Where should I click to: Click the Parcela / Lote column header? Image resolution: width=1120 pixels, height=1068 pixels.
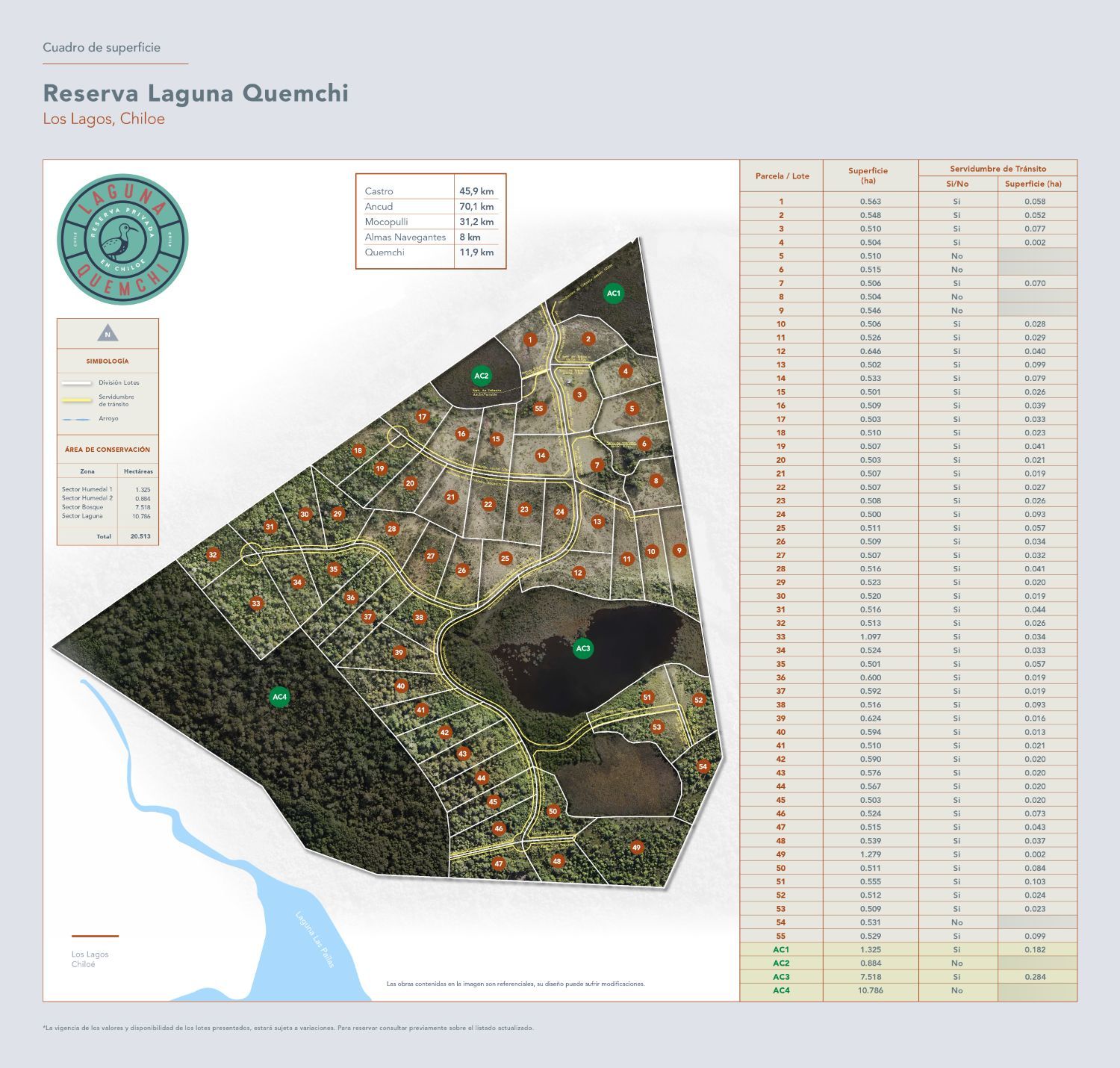coord(782,176)
